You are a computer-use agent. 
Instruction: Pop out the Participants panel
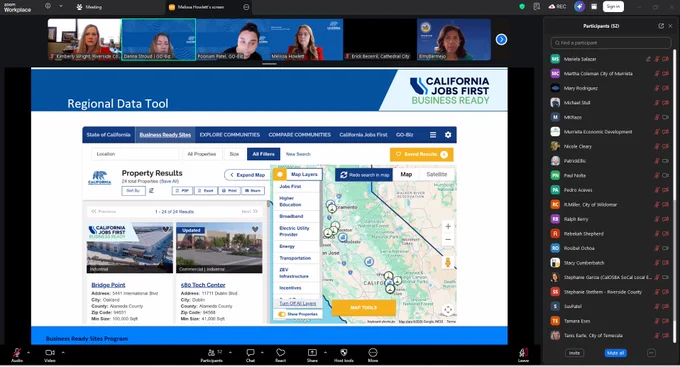661,26
